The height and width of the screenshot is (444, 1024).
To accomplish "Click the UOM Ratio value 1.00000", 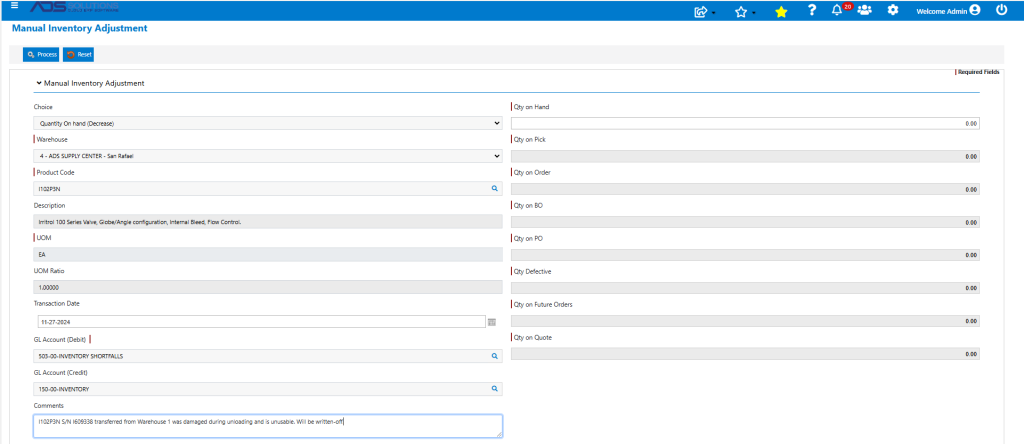I will coord(268,287).
